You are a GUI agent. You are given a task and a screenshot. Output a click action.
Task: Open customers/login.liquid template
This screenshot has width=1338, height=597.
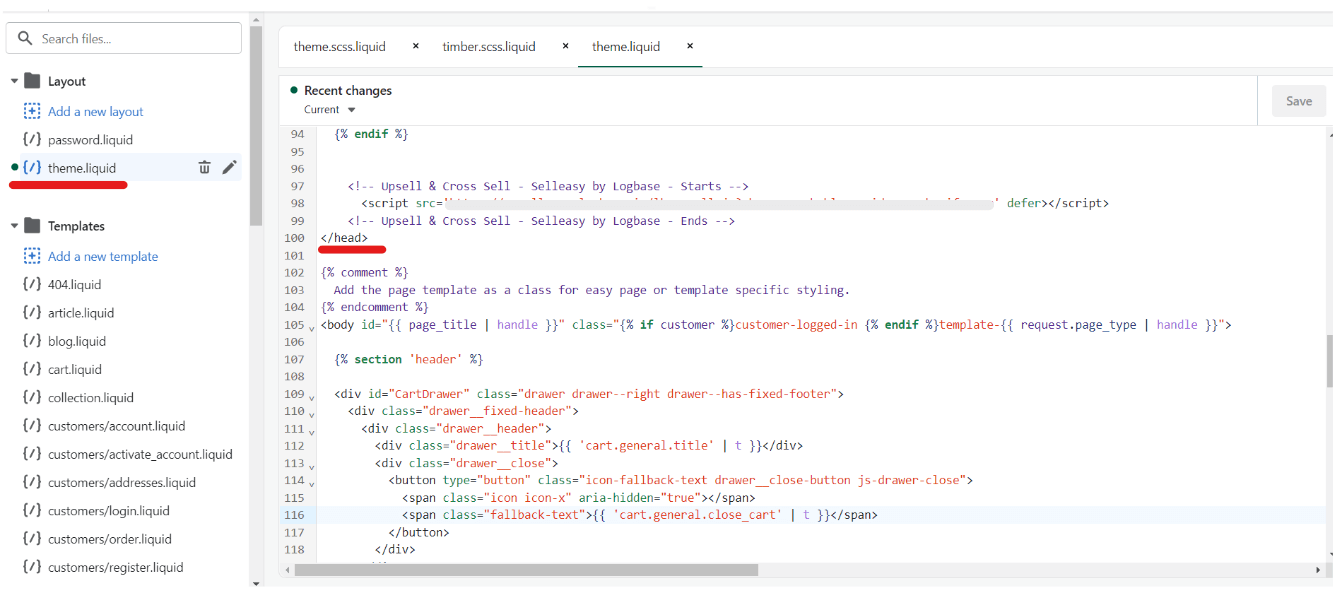click(x=109, y=511)
